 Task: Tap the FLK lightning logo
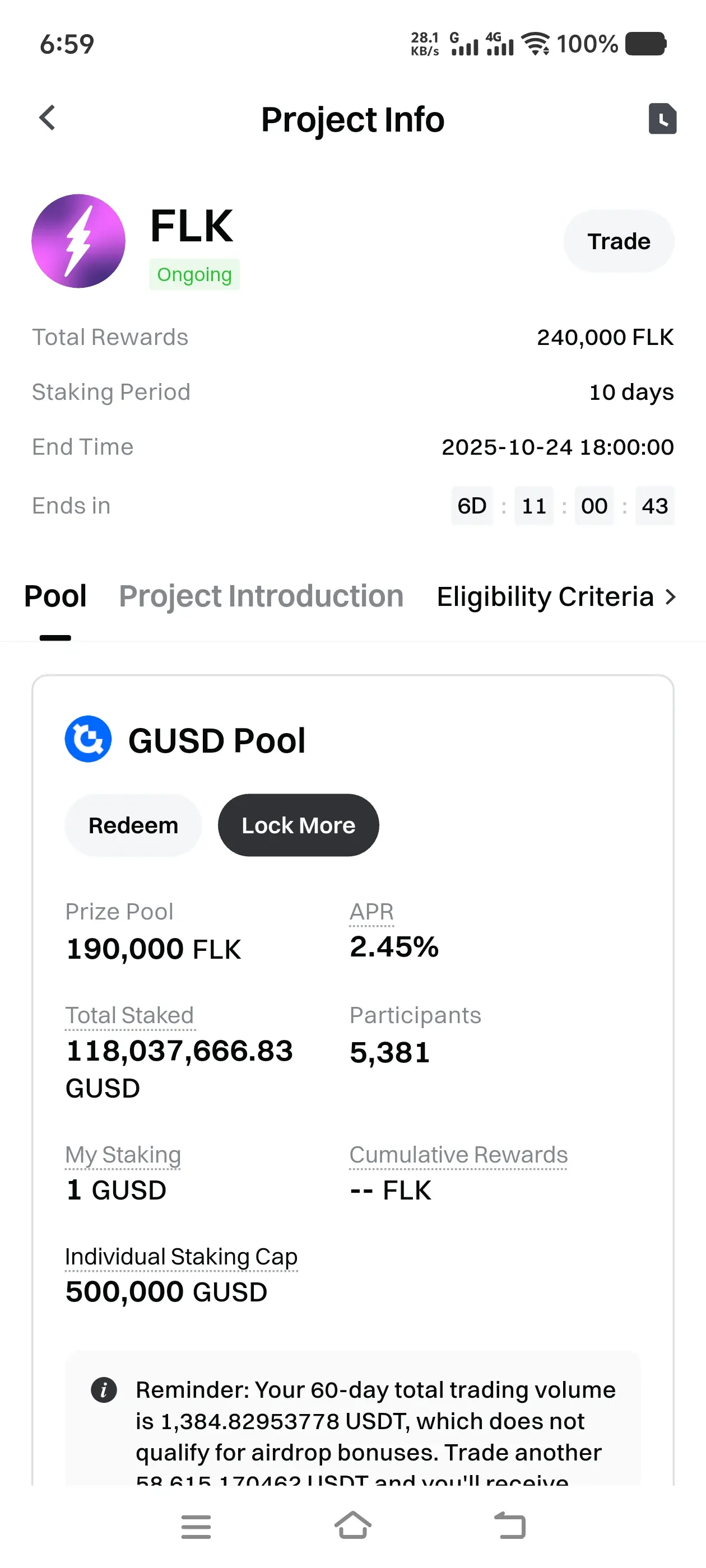pyautogui.click(x=78, y=241)
